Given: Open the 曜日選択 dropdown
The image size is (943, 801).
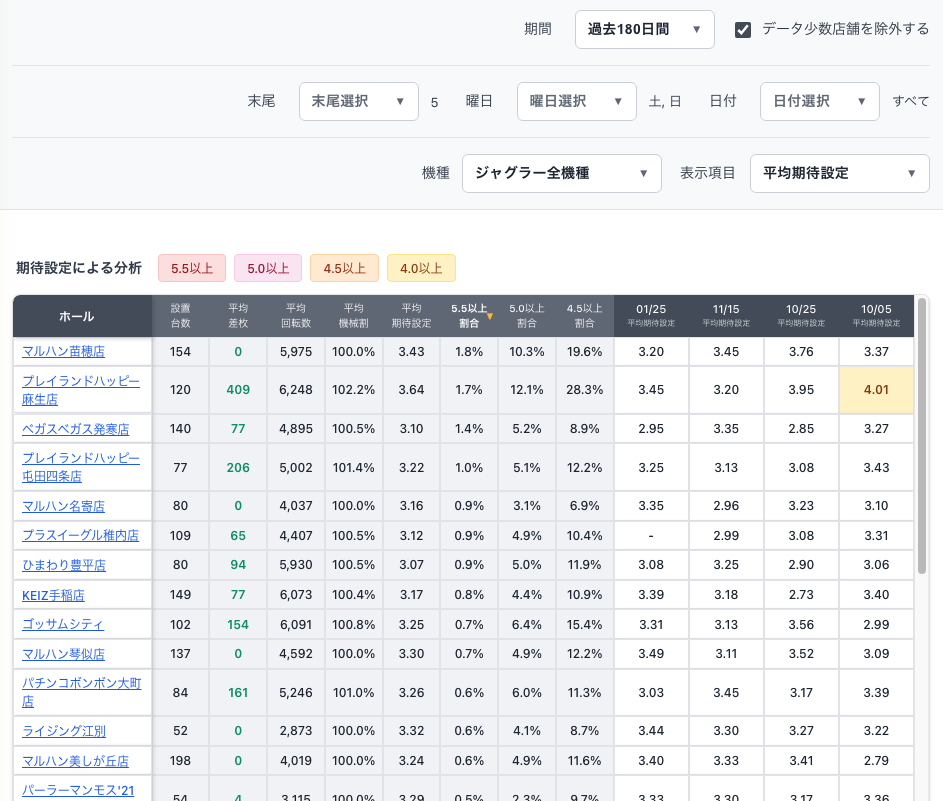Looking at the screenshot, I should (x=576, y=102).
